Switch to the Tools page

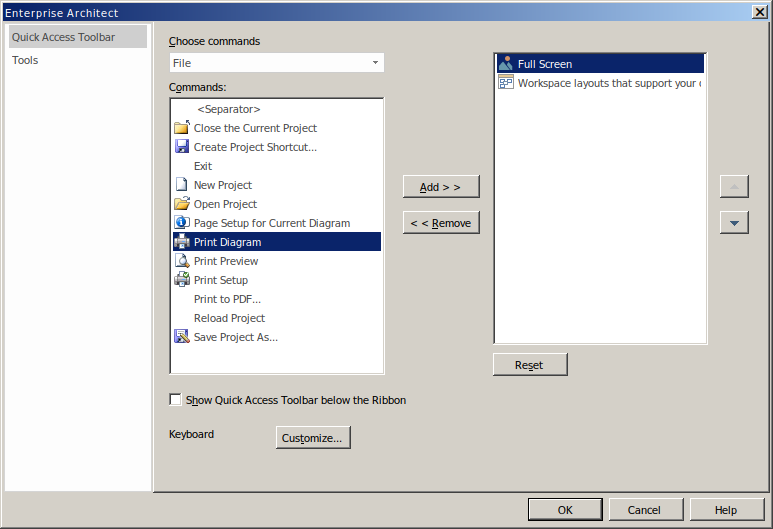point(25,60)
